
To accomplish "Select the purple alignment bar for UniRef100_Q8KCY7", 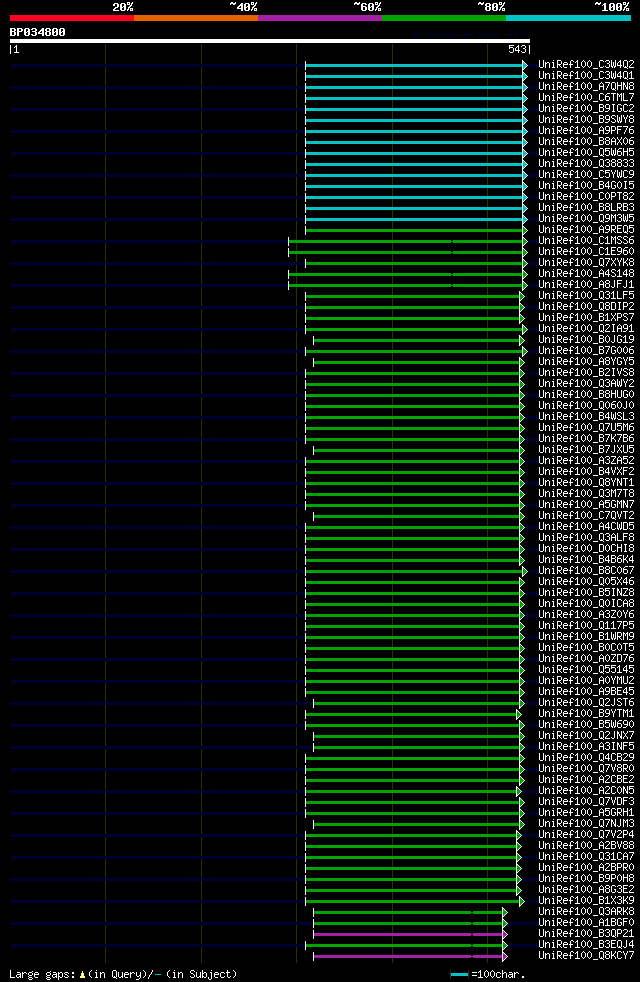I will click(x=410, y=956).
